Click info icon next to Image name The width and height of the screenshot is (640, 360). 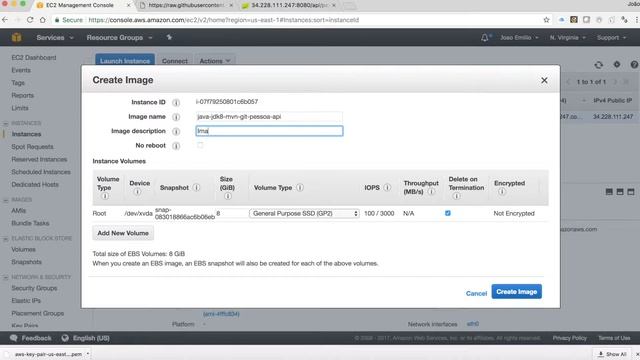pos(176,117)
